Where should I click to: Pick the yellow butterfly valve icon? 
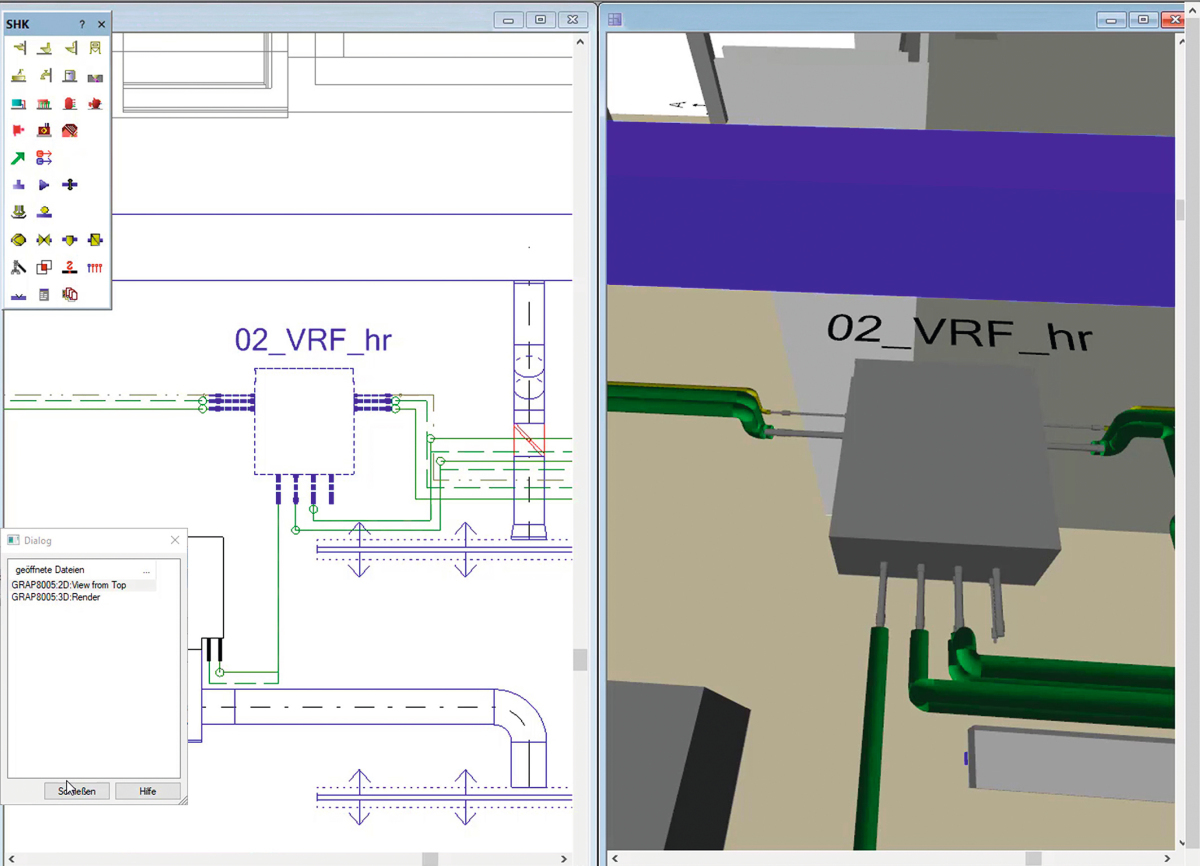coord(44,240)
